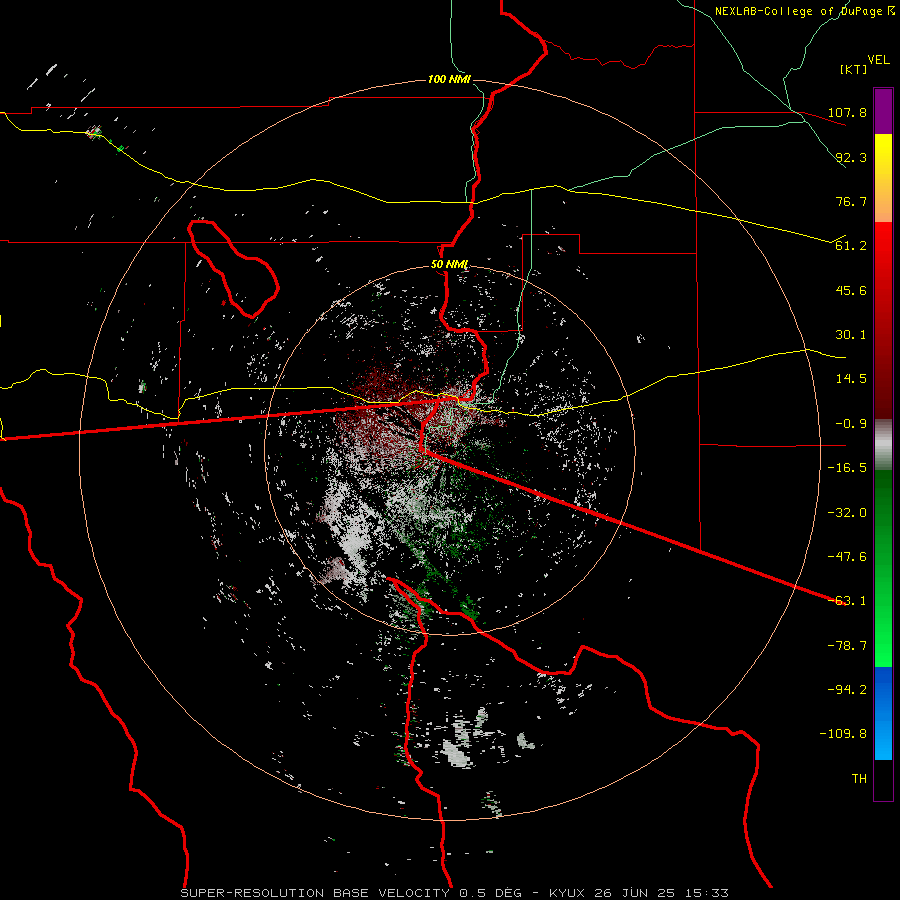Click the -109.8 velocity legend value

coord(843,734)
